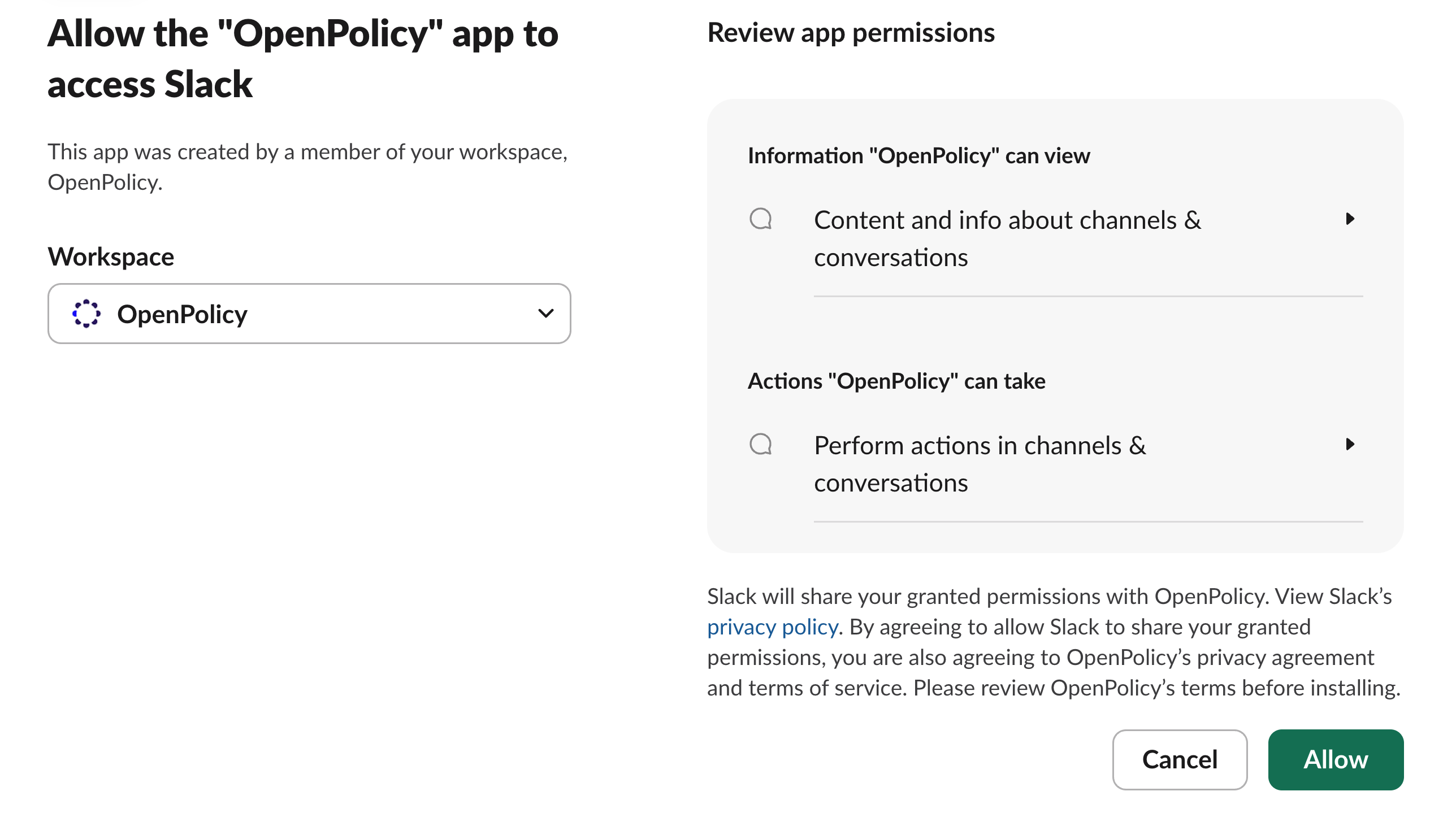Select the Perform actions in channels row
Screen dimensions: 1456x826
980,446
